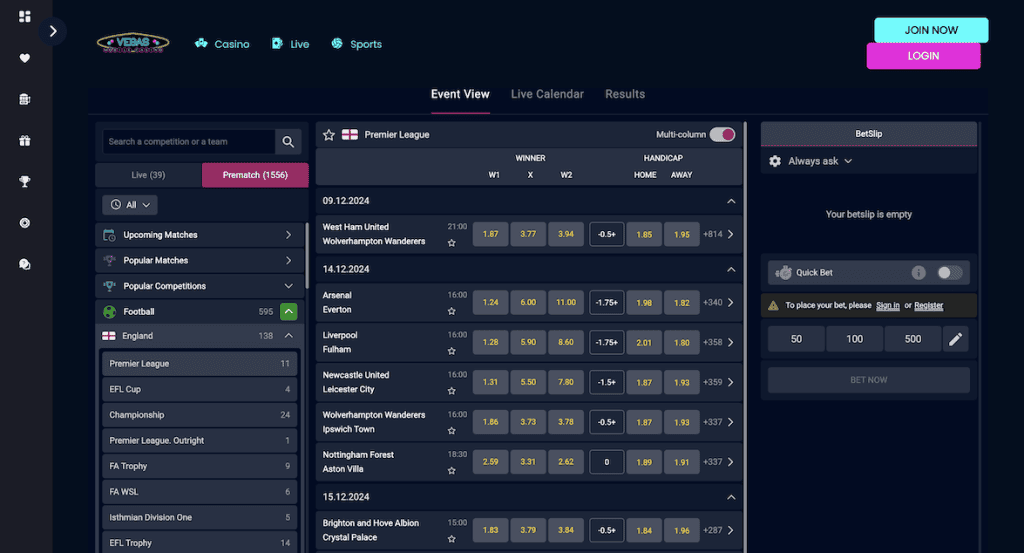Favorite the Arsenal vs Everton match star
The width and height of the screenshot is (1024, 553).
[451, 311]
